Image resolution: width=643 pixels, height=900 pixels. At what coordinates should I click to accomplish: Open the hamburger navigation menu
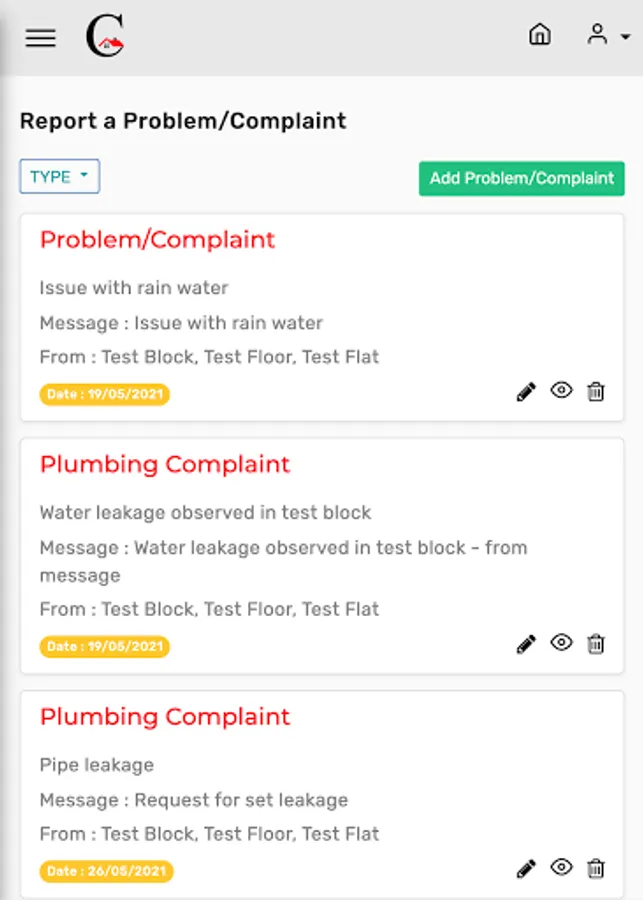point(40,38)
